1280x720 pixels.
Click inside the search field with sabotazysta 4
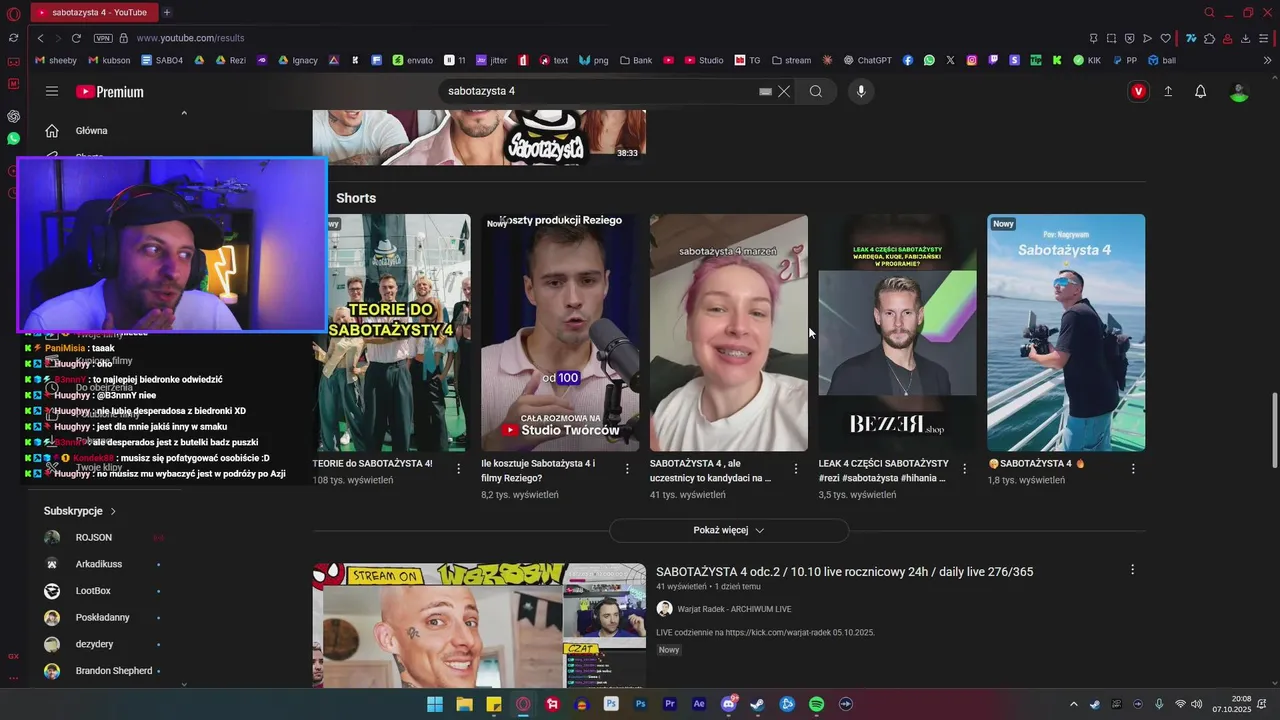click(x=600, y=91)
